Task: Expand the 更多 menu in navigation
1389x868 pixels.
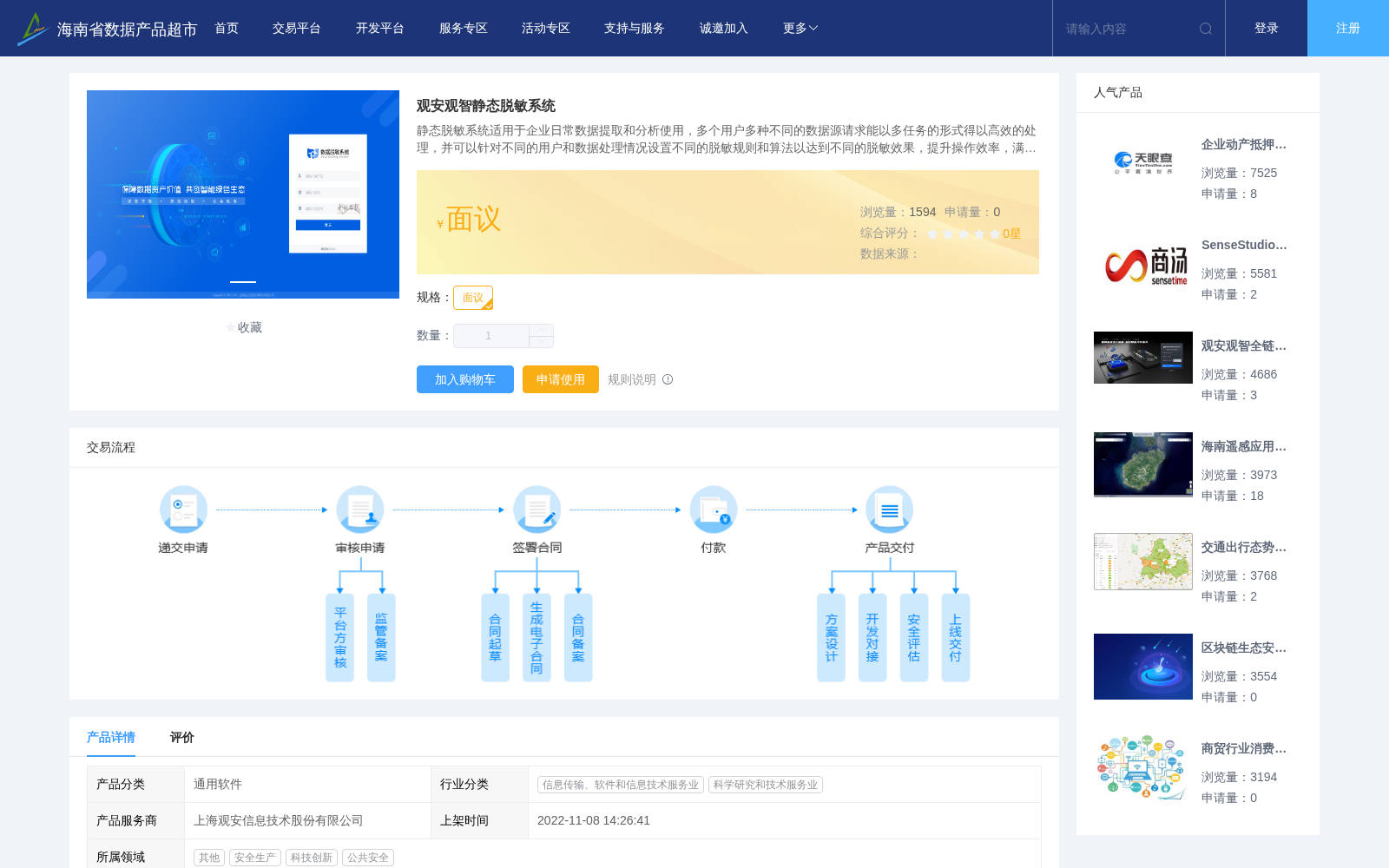Action: [x=800, y=29]
